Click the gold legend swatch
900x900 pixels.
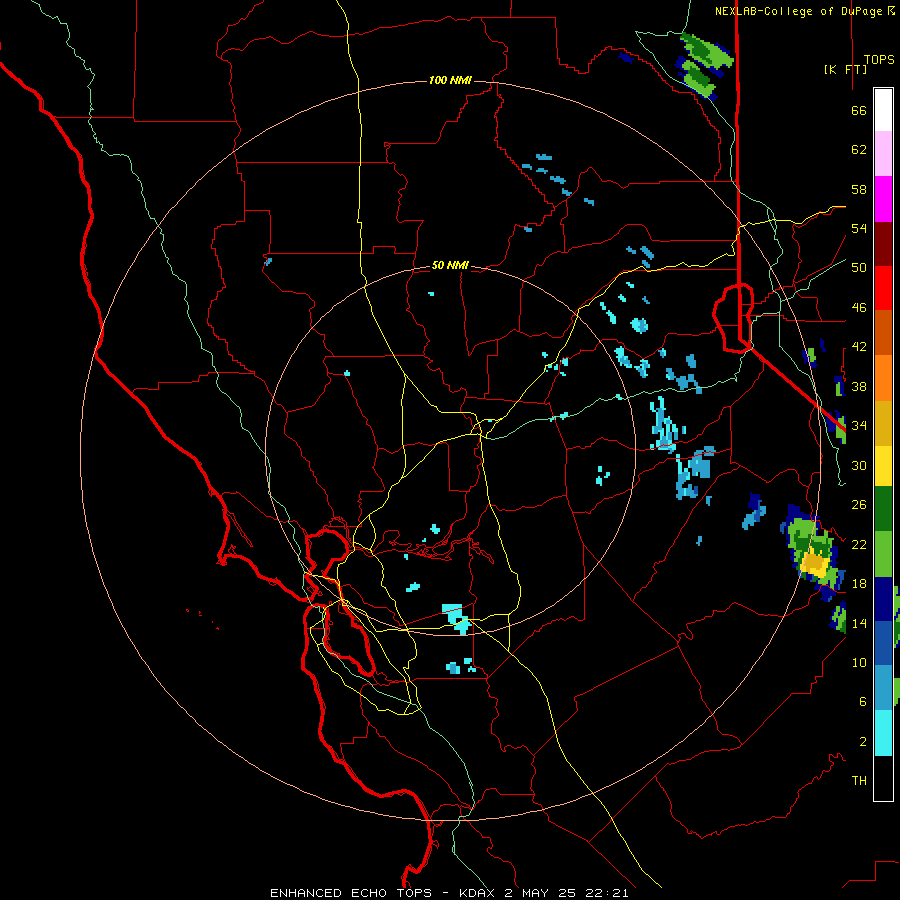[883, 423]
